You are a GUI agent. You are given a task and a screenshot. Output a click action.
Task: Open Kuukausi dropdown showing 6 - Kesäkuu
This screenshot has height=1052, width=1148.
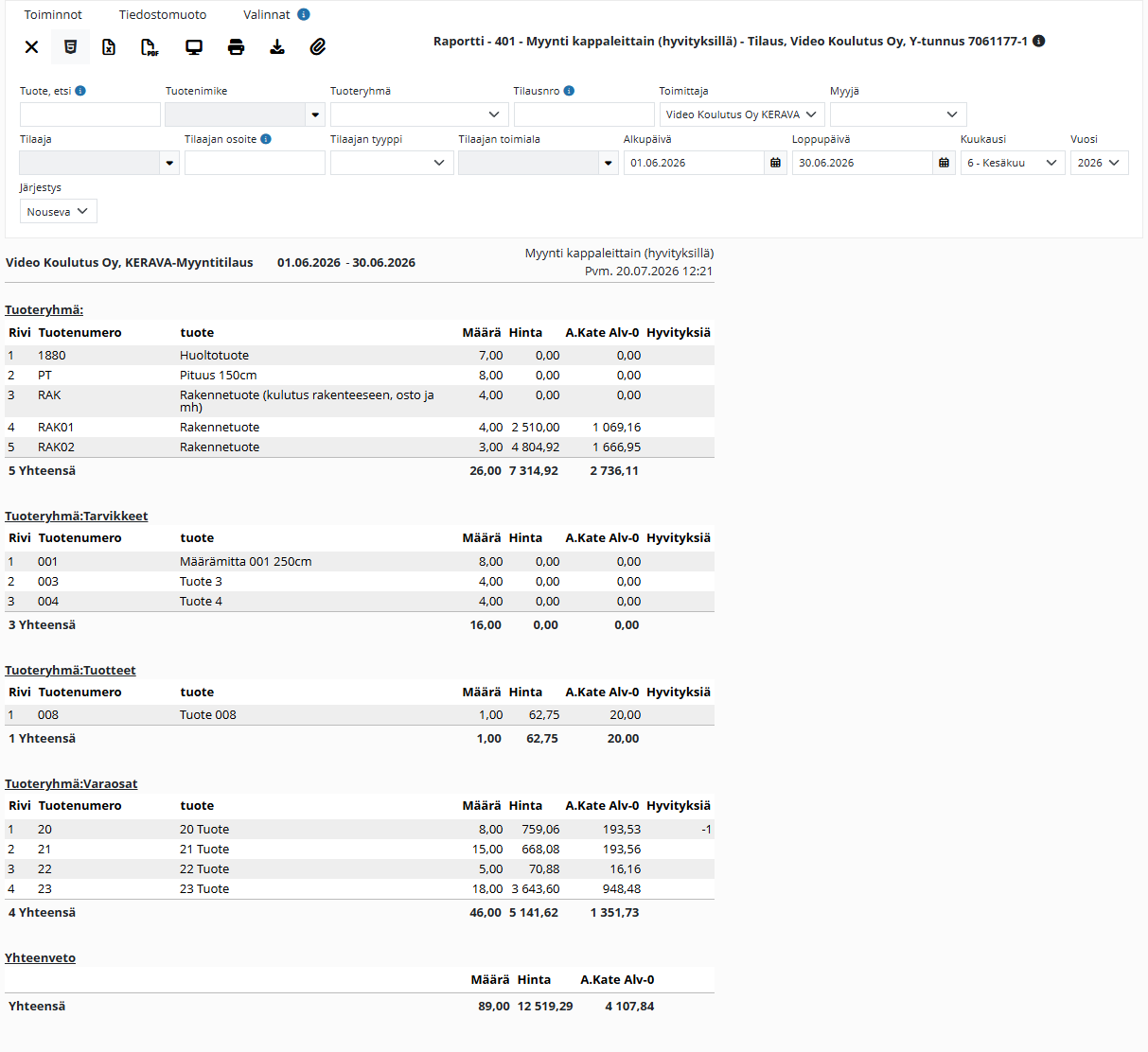point(1013,163)
